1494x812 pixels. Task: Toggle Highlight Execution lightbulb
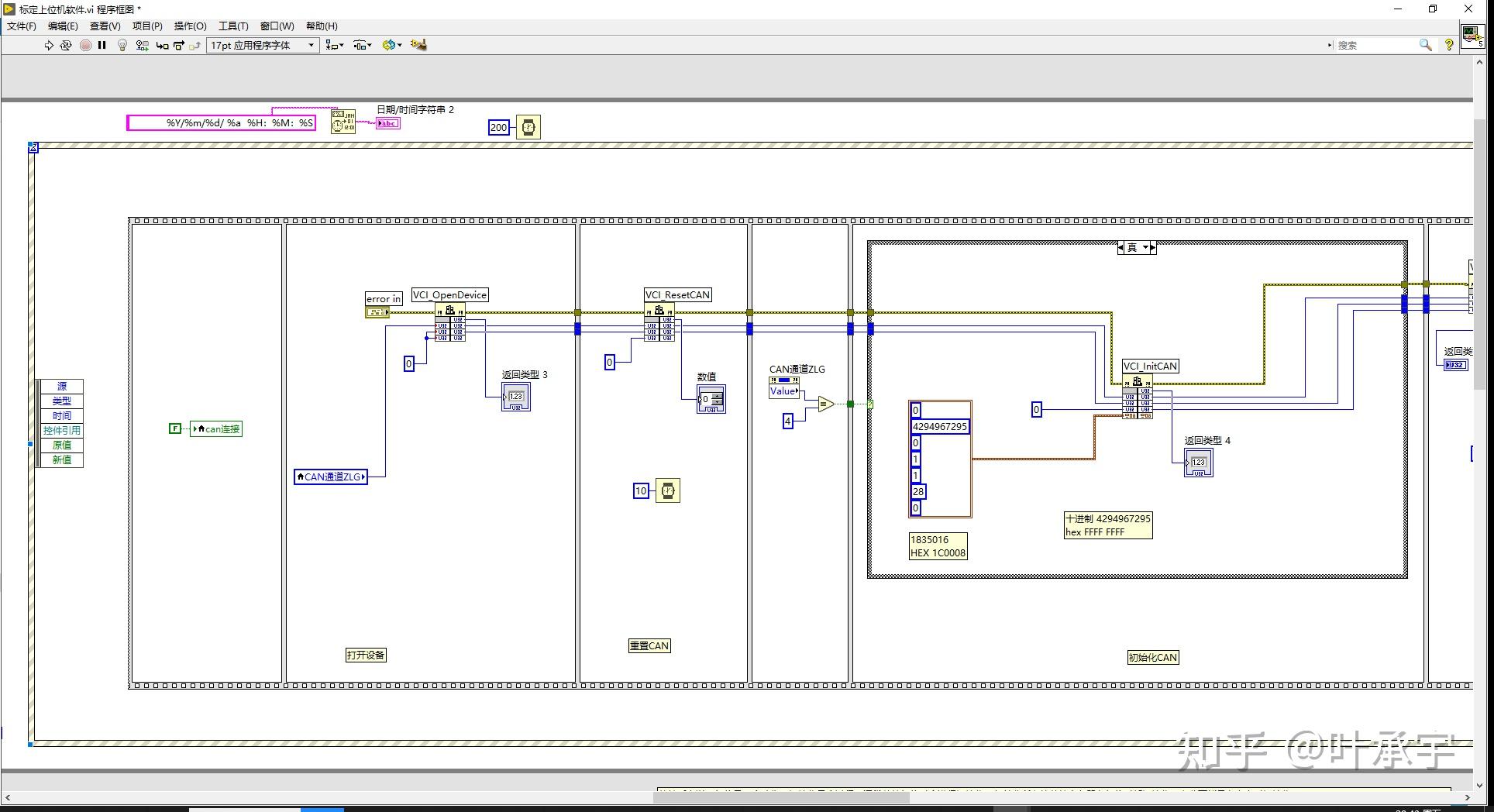tap(122, 45)
